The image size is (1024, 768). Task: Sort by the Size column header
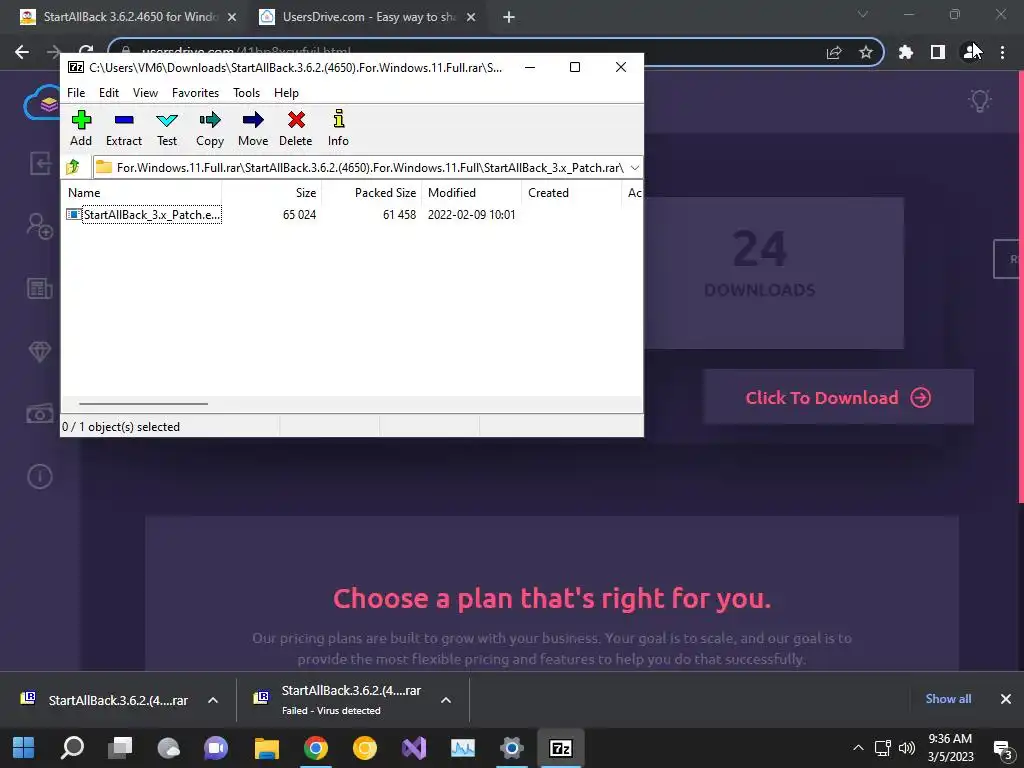point(272,193)
